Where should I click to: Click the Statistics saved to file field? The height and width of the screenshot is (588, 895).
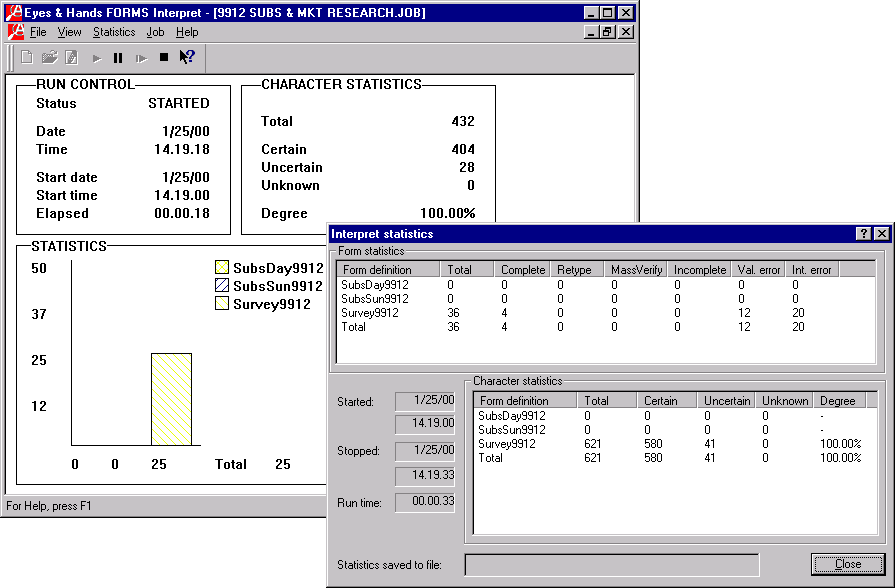[x=611, y=565]
